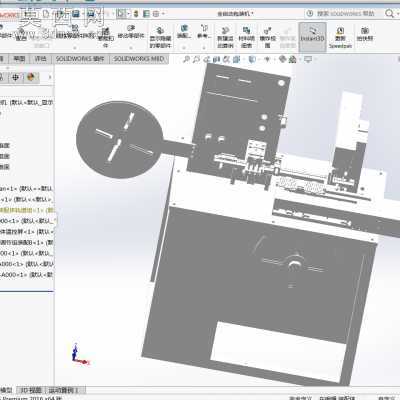Click Show Hidden Components tool
The width and height of the screenshot is (400, 400).
click(160, 38)
